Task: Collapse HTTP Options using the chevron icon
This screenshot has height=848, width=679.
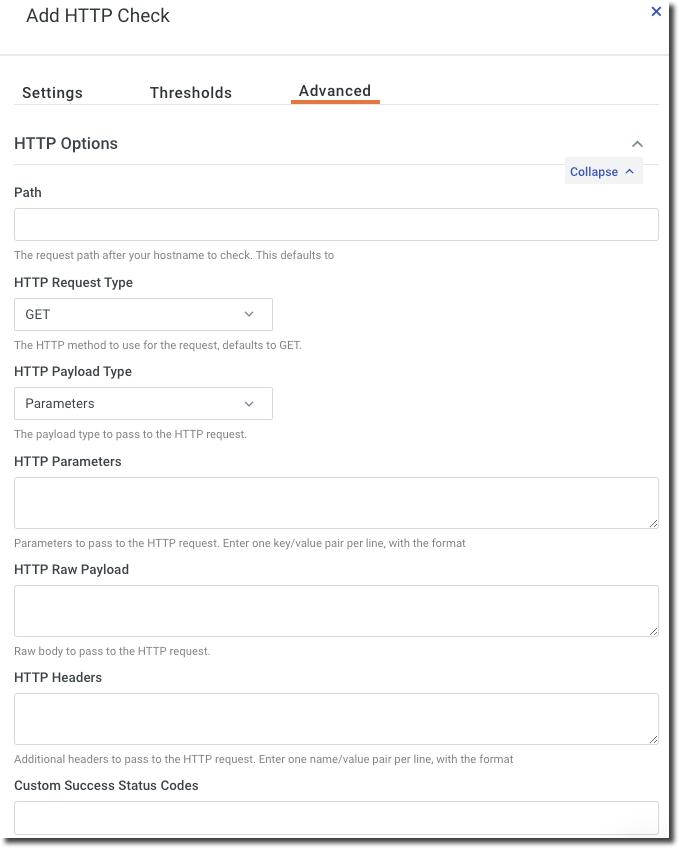Action: click(x=637, y=144)
